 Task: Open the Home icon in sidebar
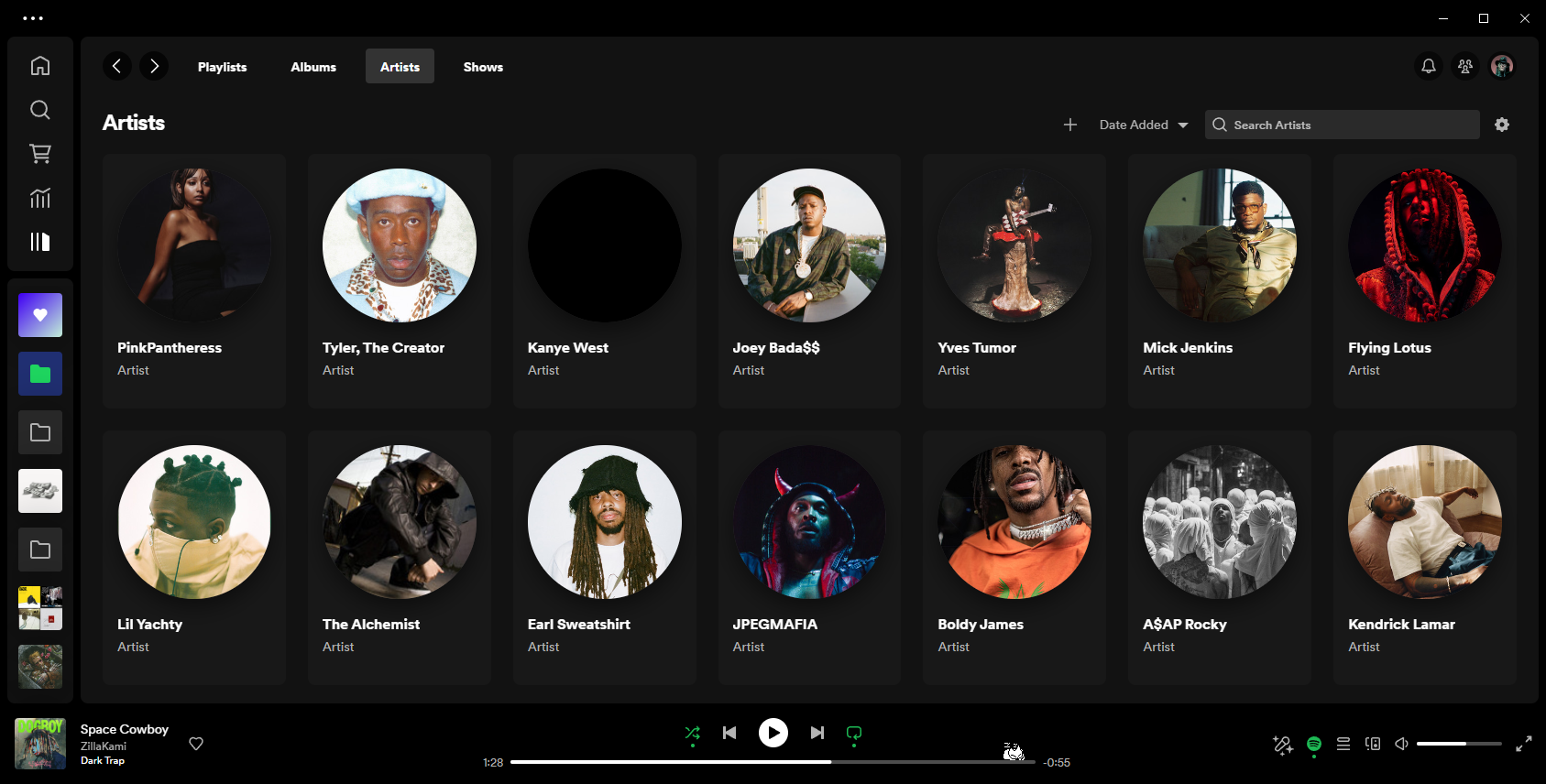40,66
